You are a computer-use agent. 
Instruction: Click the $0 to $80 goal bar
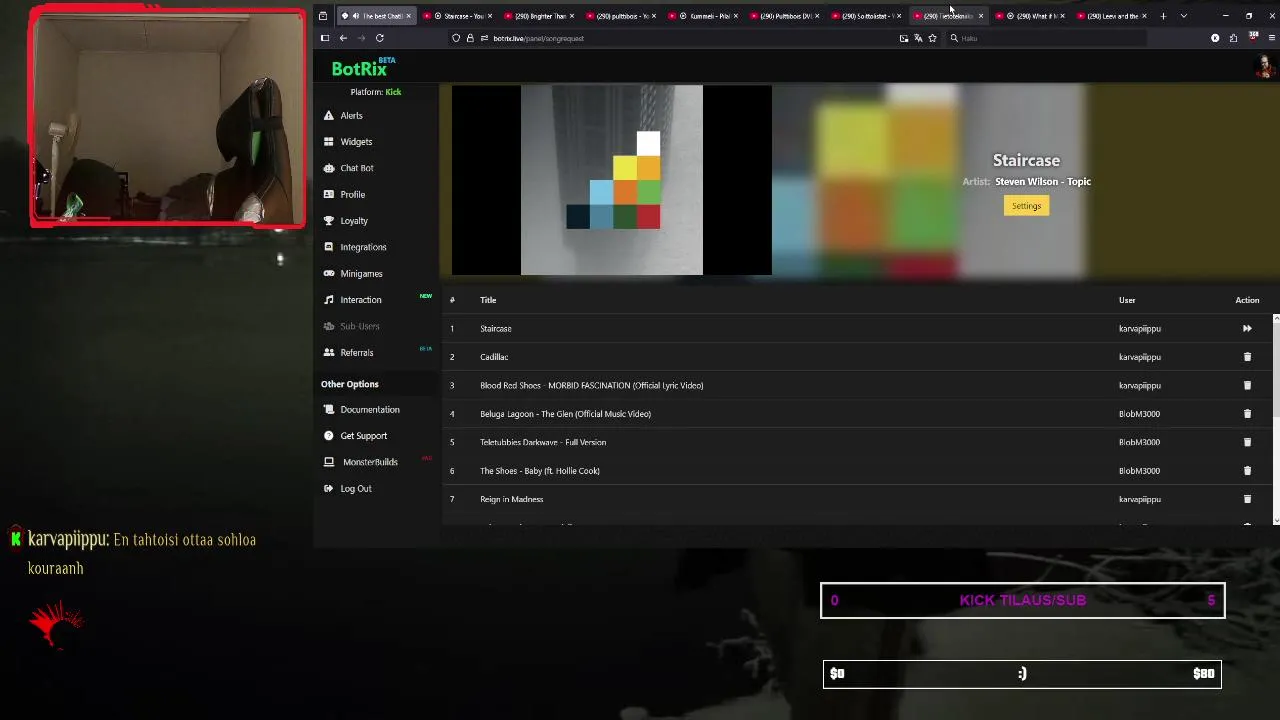[1022, 674]
